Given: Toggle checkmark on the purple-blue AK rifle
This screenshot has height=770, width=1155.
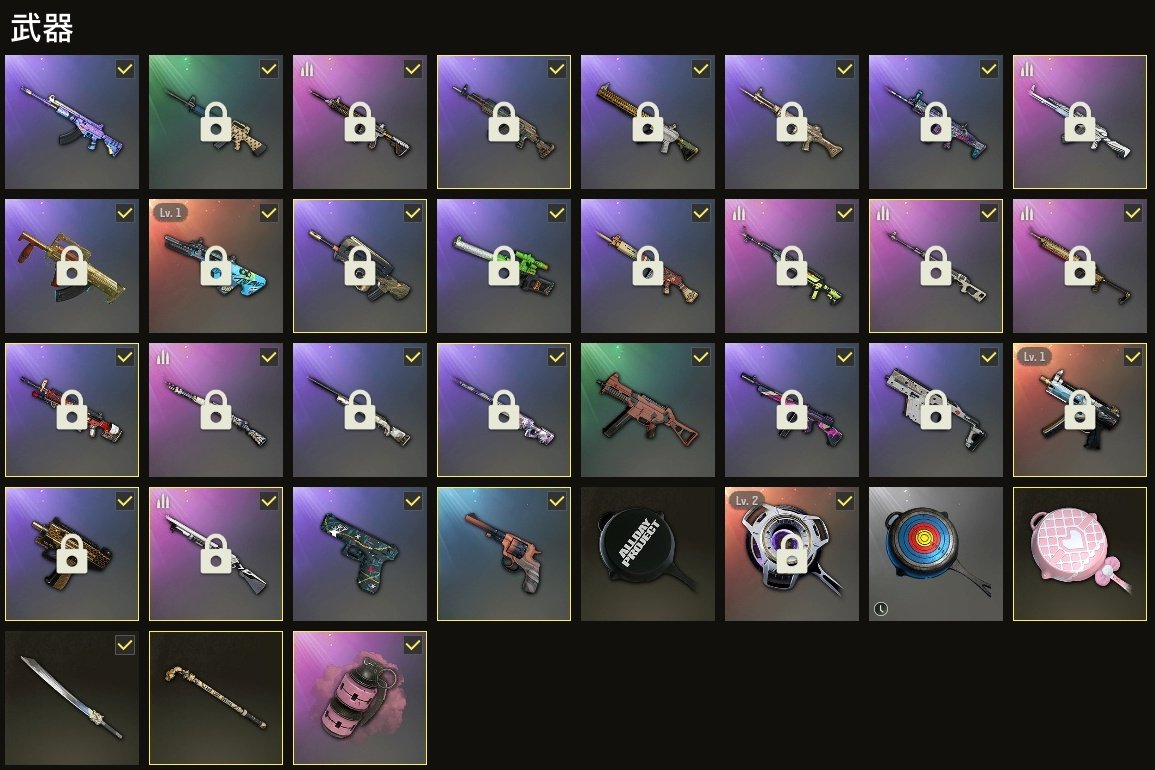Looking at the screenshot, I should pos(125,69).
